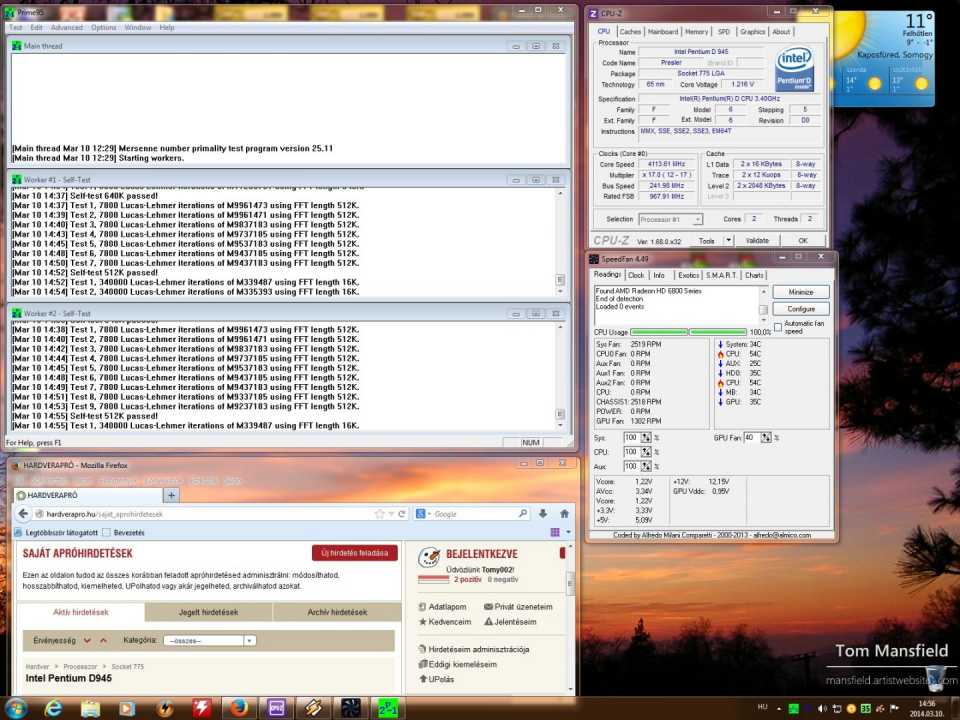This screenshot has height=720, width=960.
Task: Open the Privát üzeneteim link
Action: click(518, 607)
